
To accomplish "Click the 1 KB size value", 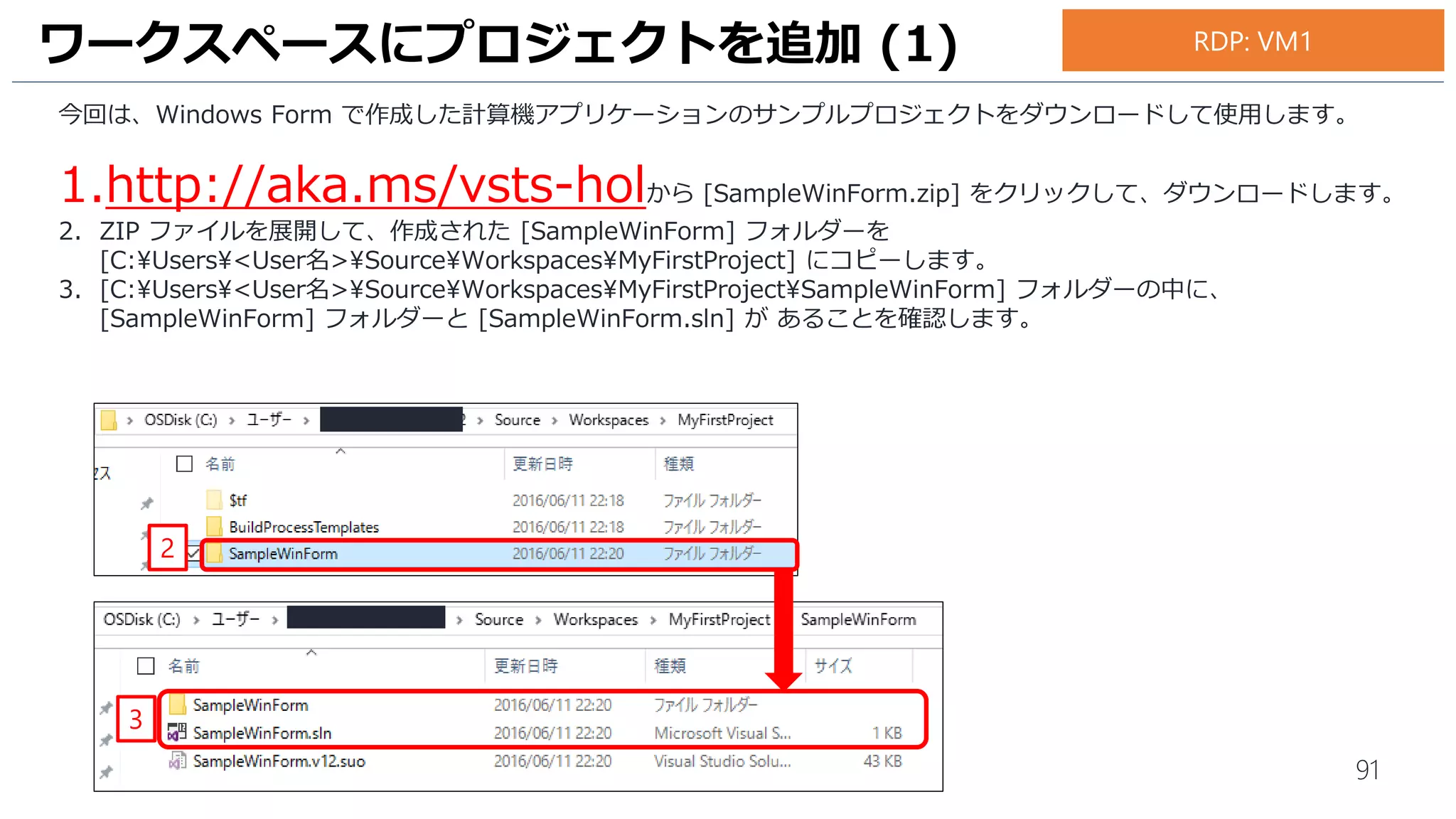I will click(x=887, y=732).
